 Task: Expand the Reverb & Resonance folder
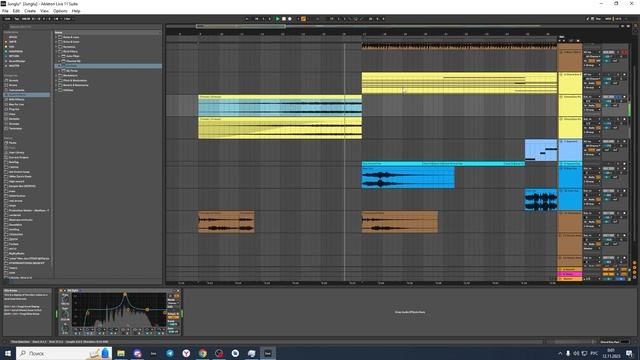(x=56, y=85)
